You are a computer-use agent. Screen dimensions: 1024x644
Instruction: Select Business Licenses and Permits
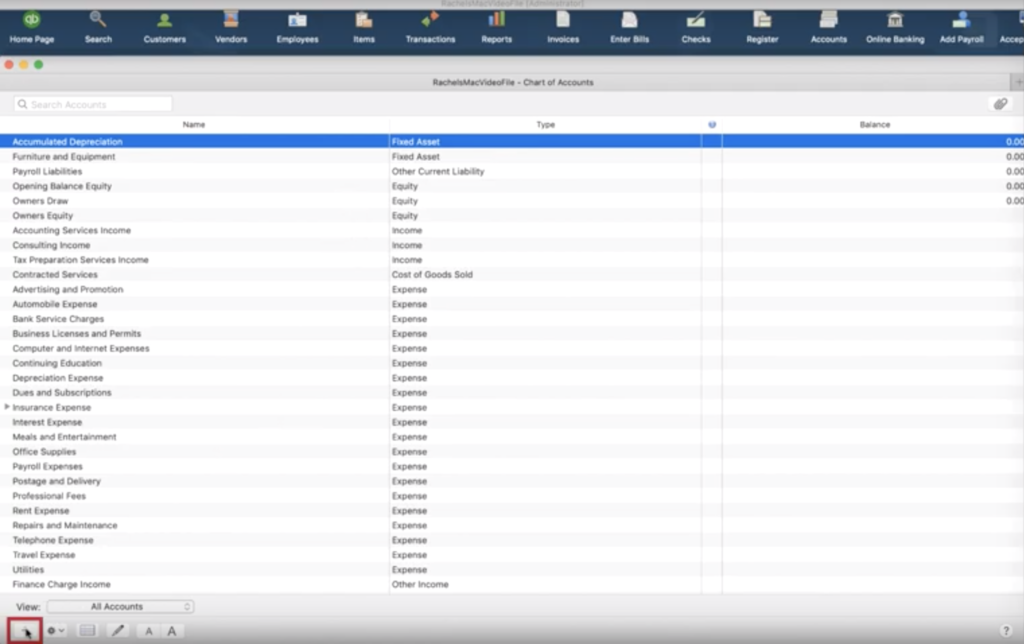512,334
